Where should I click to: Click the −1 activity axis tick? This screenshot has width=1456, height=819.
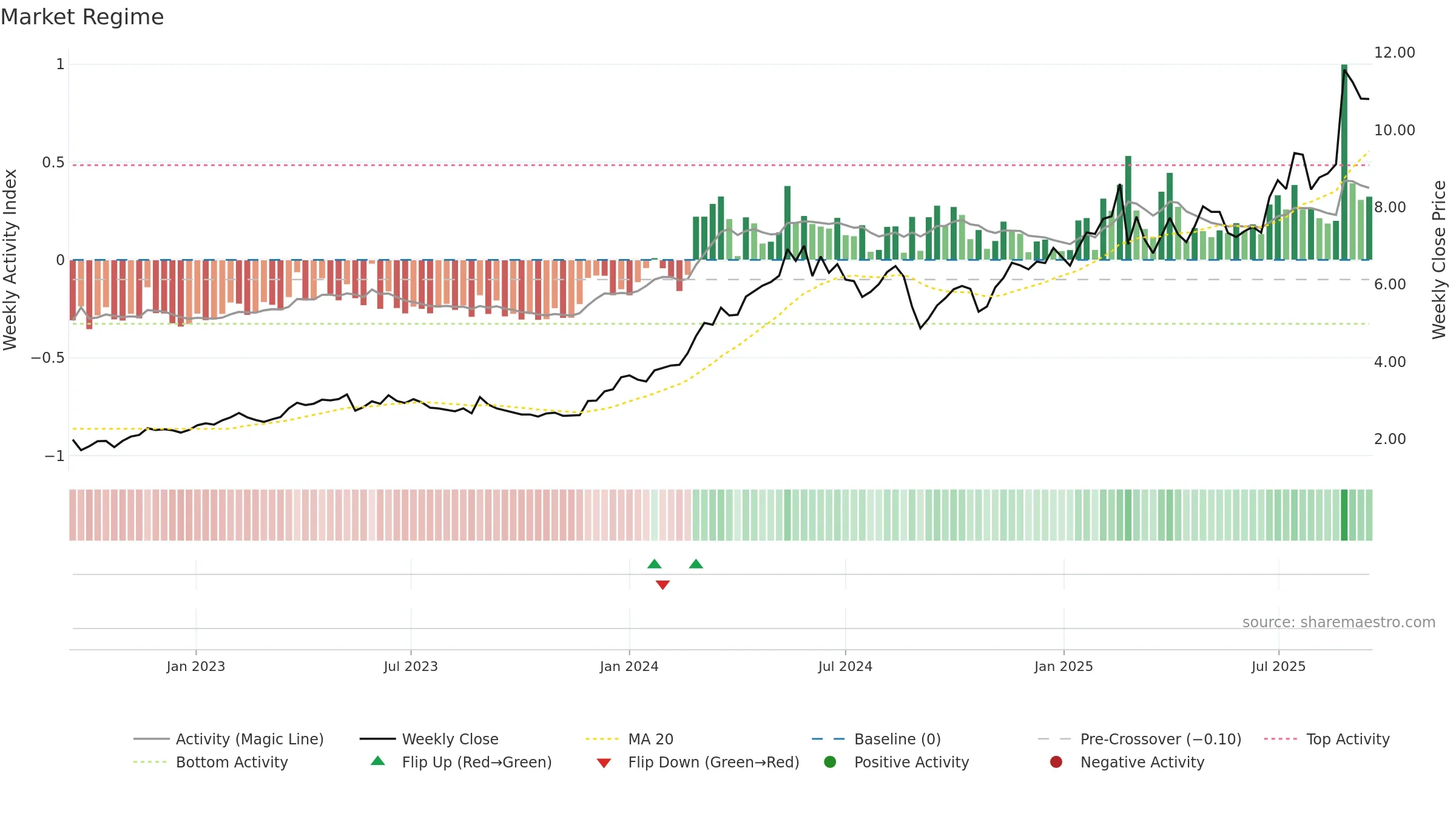pos(55,456)
